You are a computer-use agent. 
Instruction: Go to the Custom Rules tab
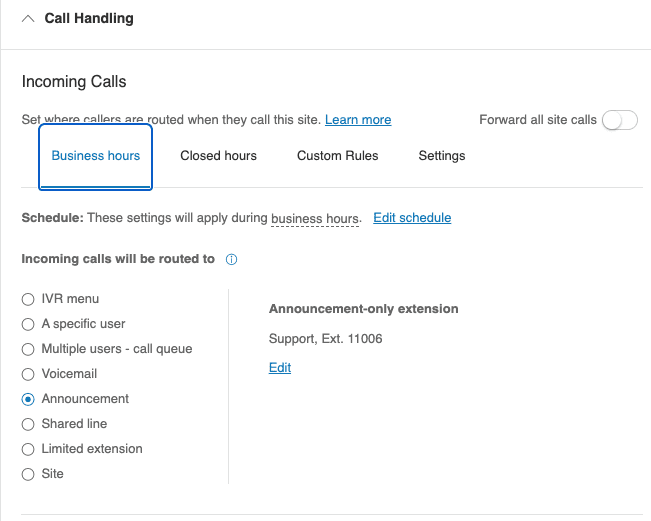coord(337,156)
